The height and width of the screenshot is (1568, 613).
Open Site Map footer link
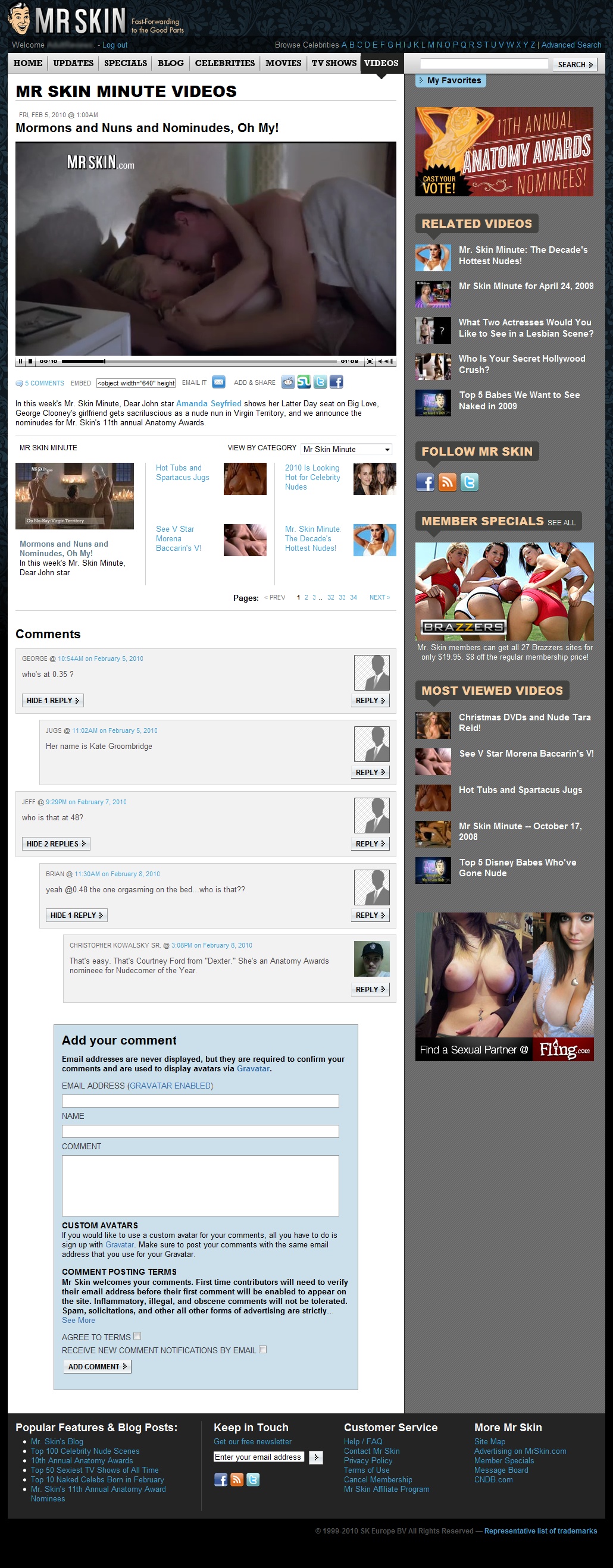[489, 1441]
